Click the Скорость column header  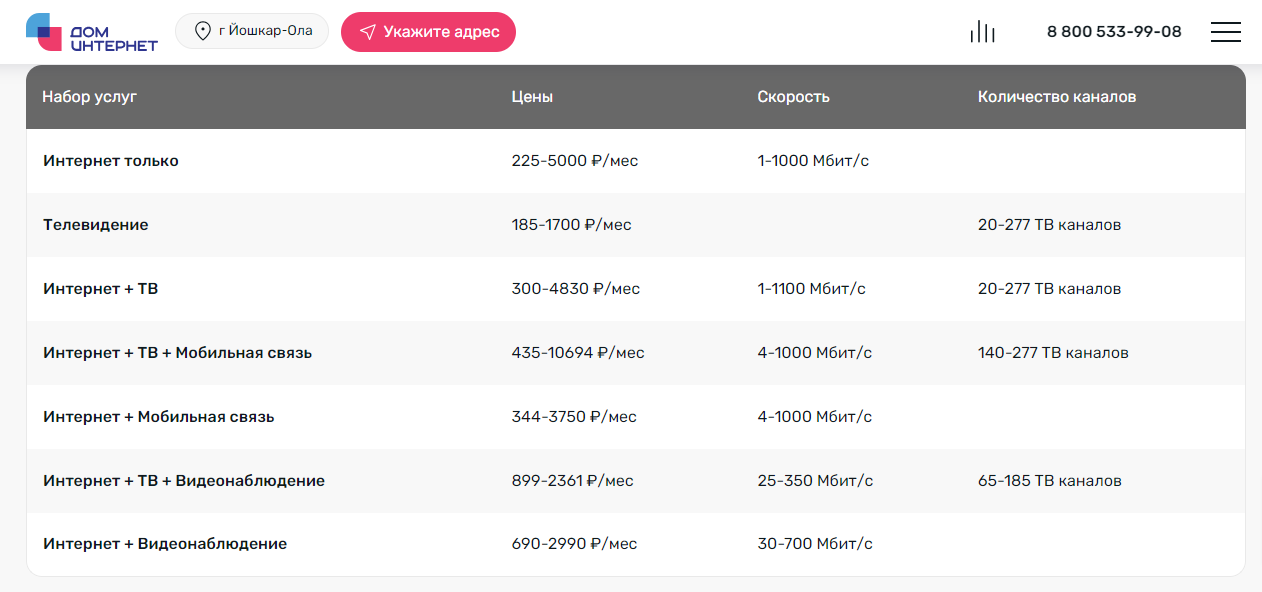point(793,97)
